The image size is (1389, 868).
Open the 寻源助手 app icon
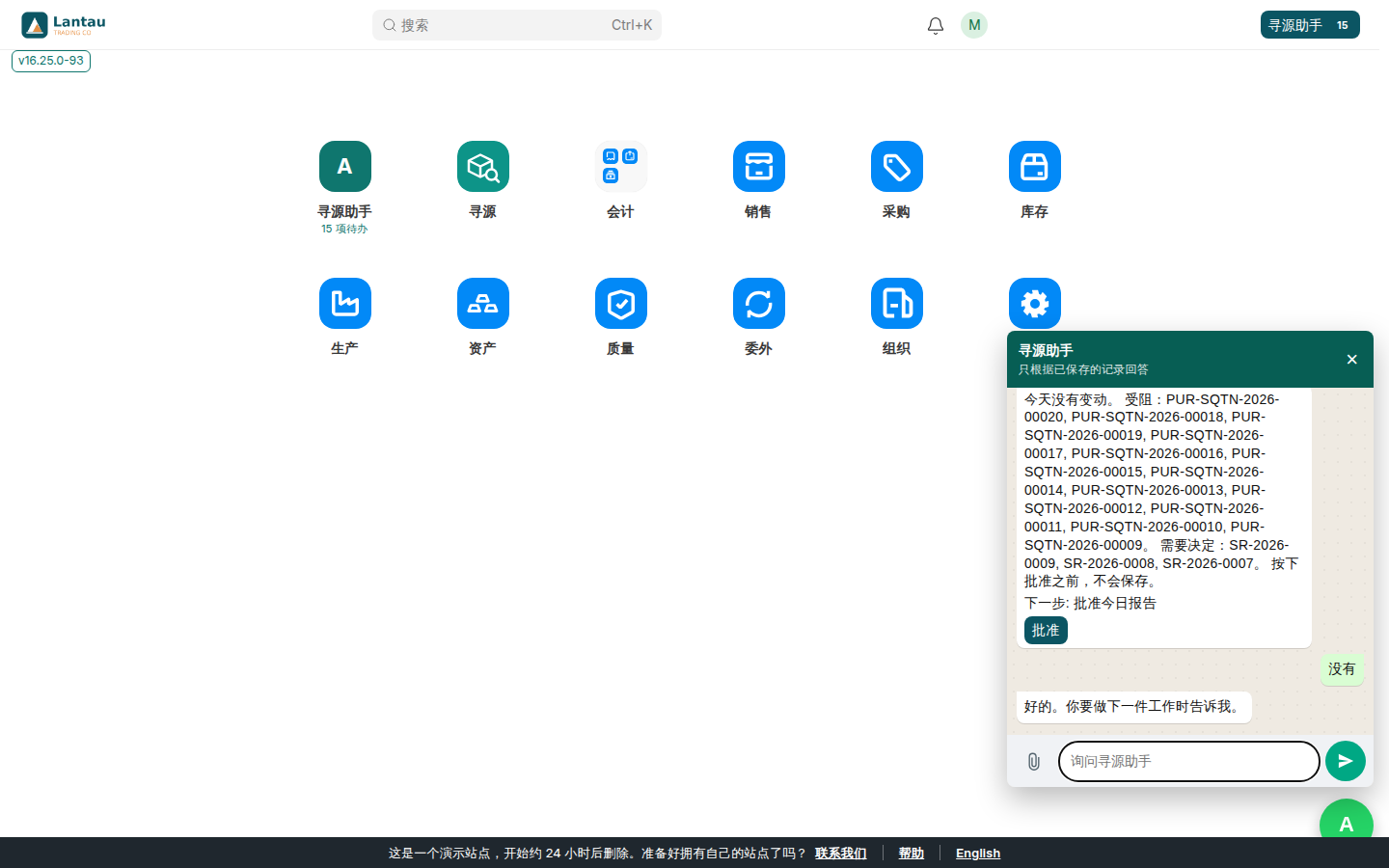(x=344, y=167)
